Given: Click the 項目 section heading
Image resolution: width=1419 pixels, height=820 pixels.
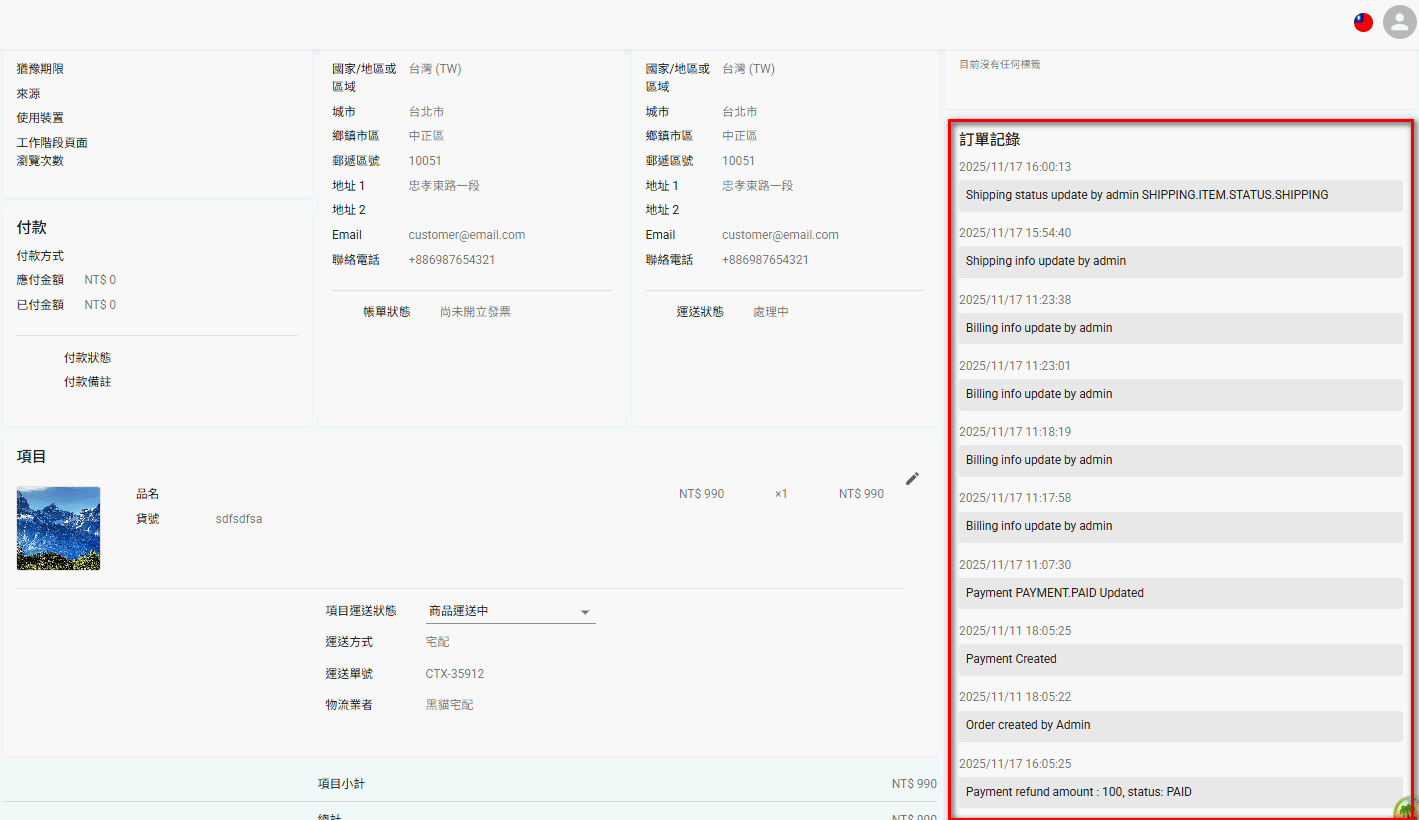Looking at the screenshot, I should click(x=31, y=457).
